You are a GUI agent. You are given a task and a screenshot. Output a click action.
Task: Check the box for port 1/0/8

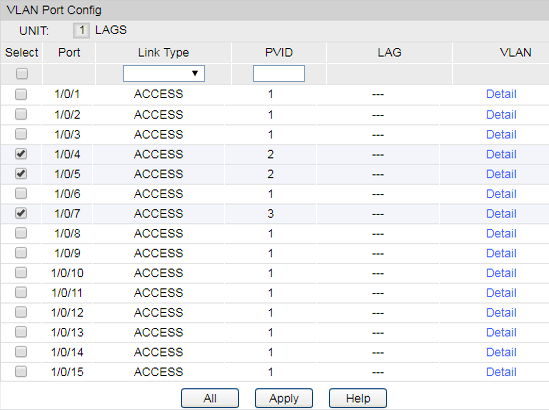click(21, 233)
